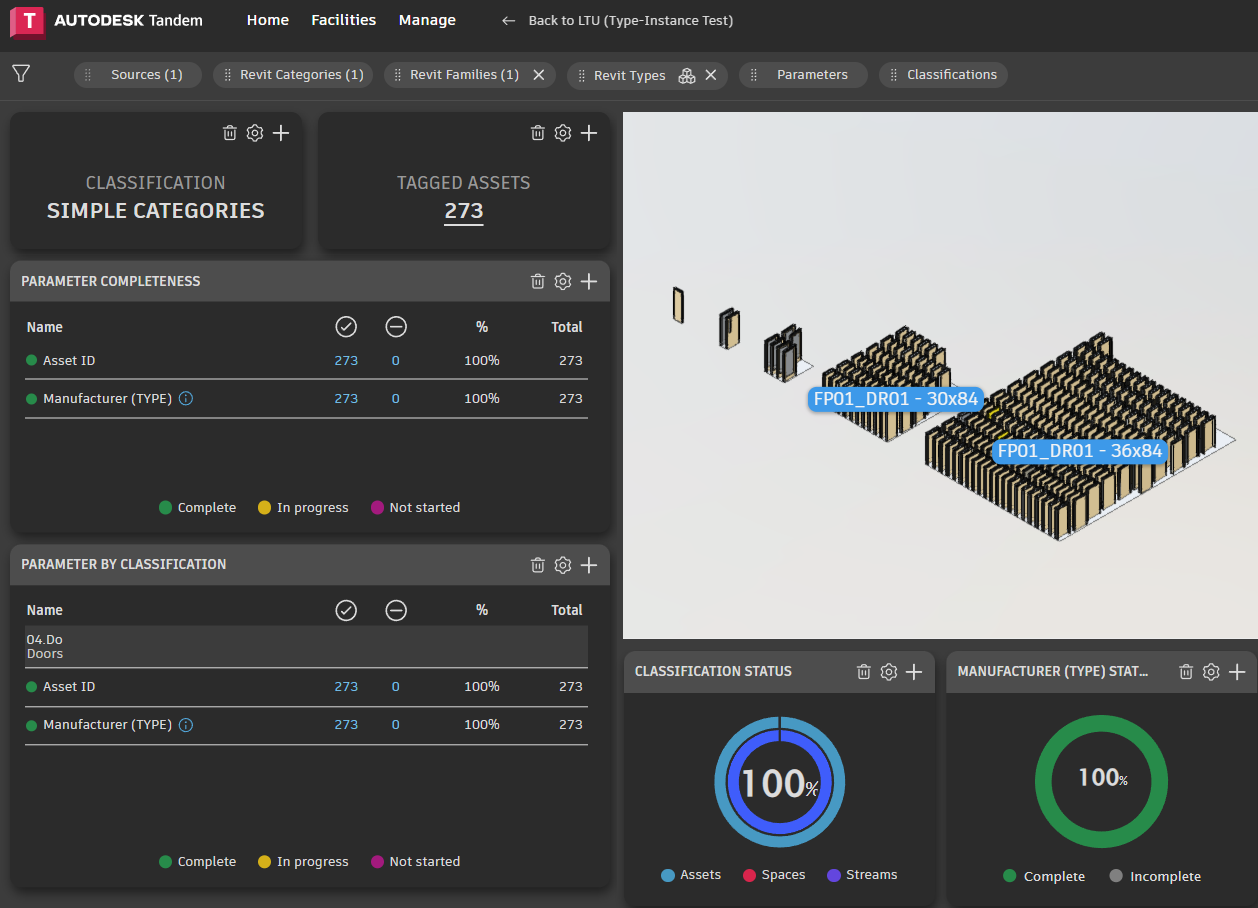Remove the Revit Types filter
This screenshot has width=1258, height=908.
711,74
